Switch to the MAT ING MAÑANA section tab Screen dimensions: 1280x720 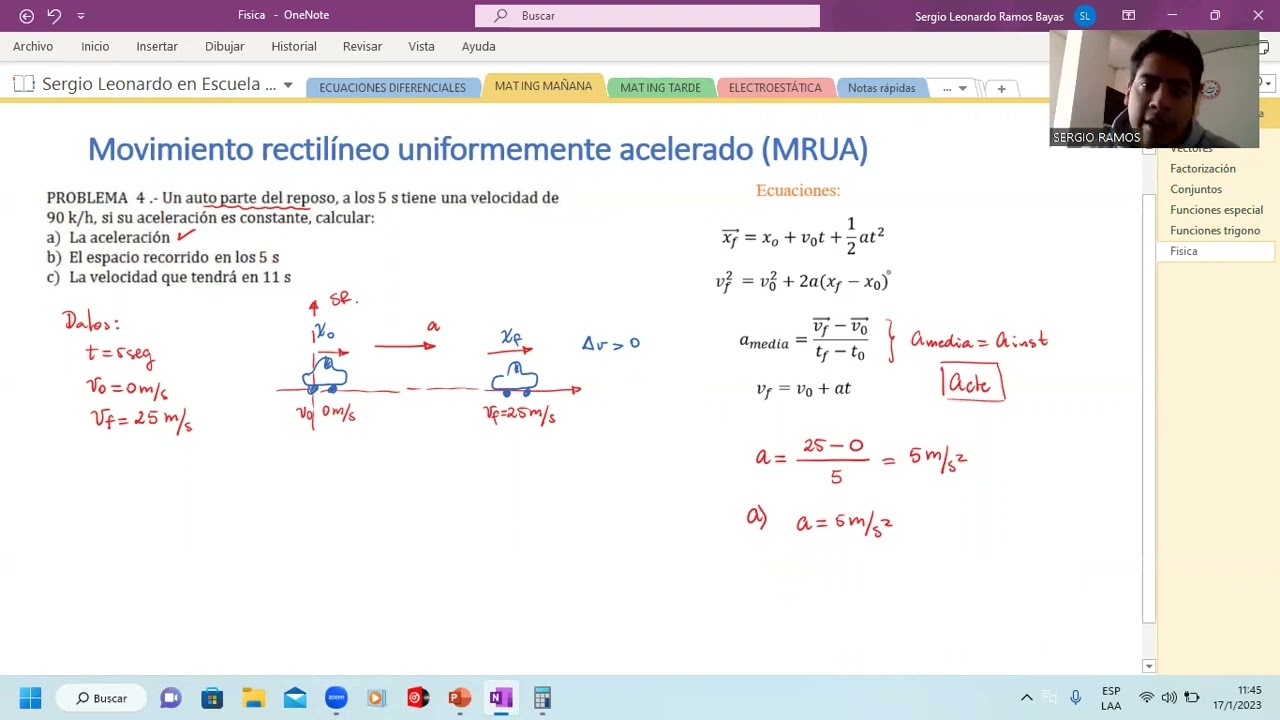coord(543,87)
